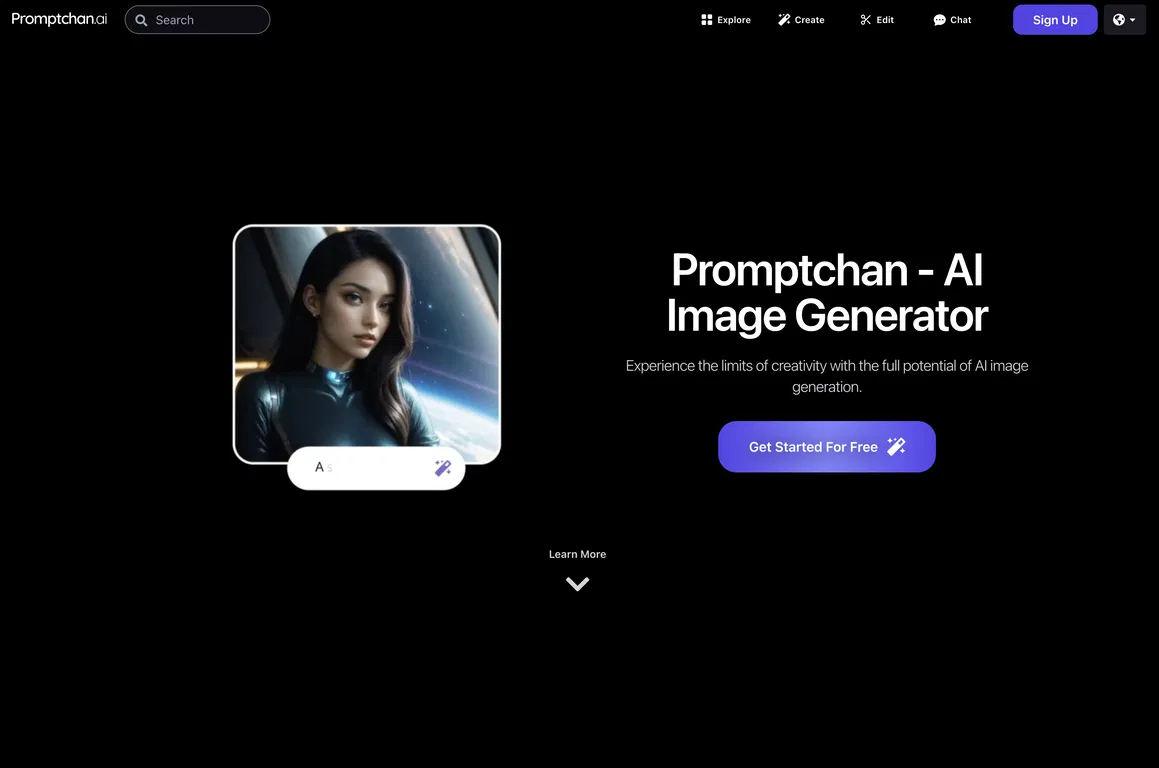Click the prompt text box under the image
This screenshot has height=768, width=1159.
(376, 468)
